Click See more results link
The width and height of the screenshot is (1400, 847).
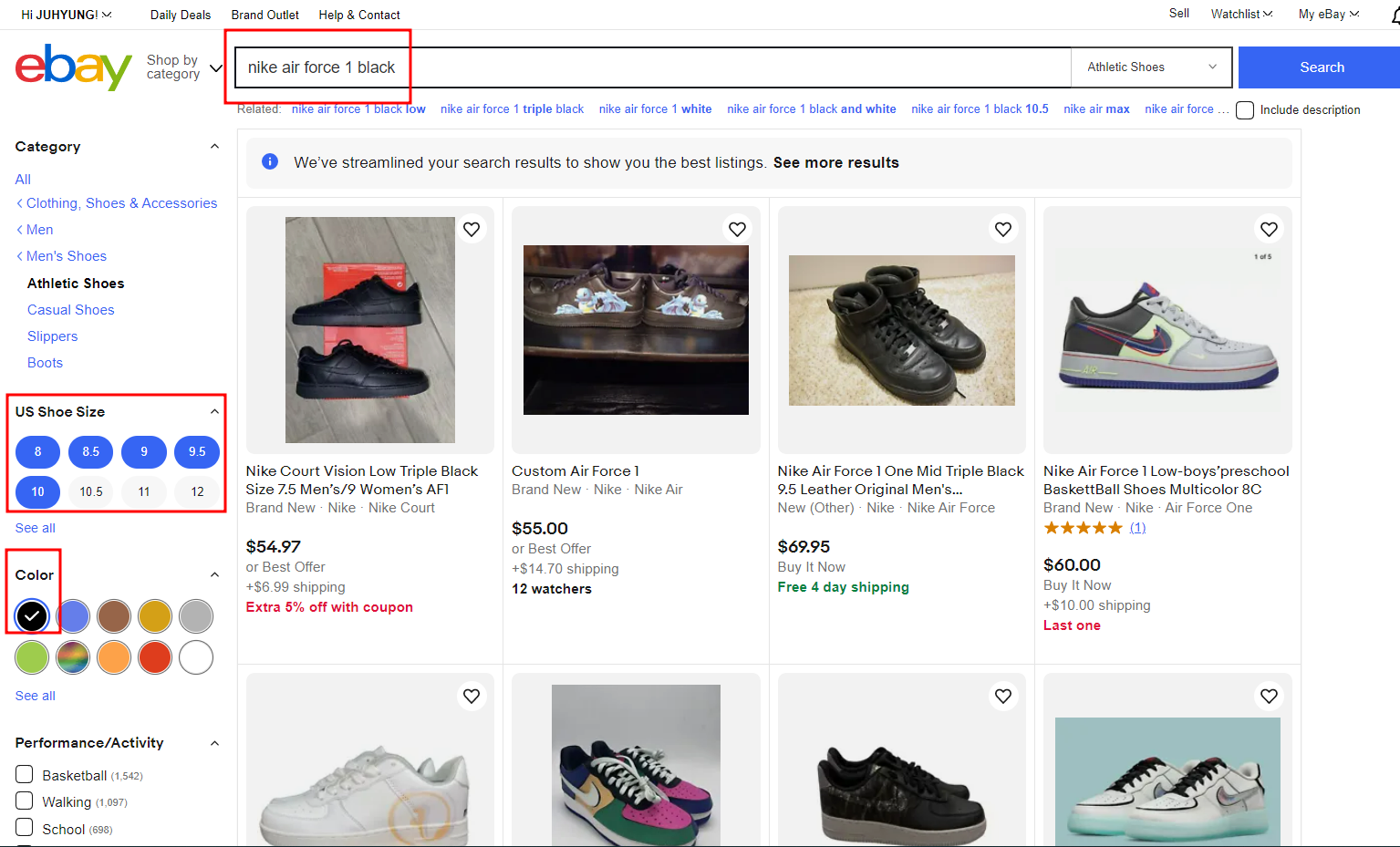click(x=836, y=162)
